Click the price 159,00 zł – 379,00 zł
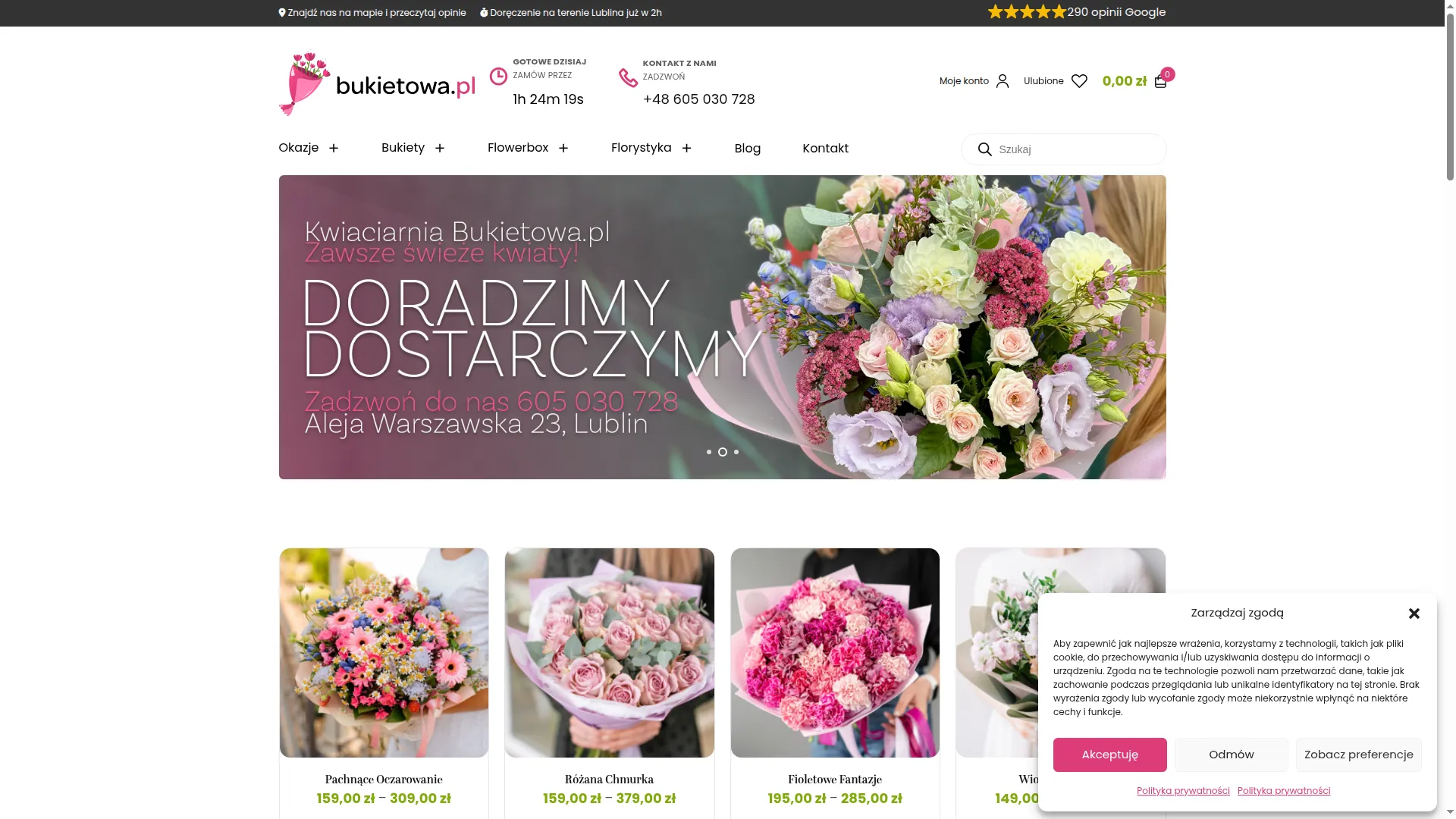 point(610,799)
